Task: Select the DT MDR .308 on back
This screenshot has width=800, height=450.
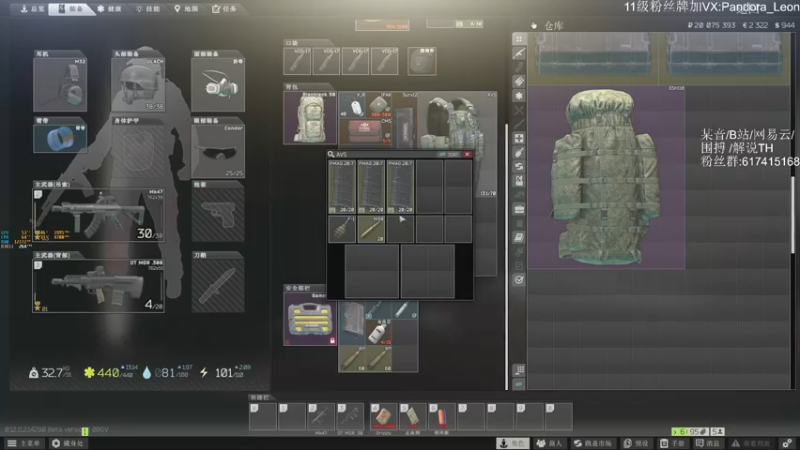Action: tap(98, 285)
